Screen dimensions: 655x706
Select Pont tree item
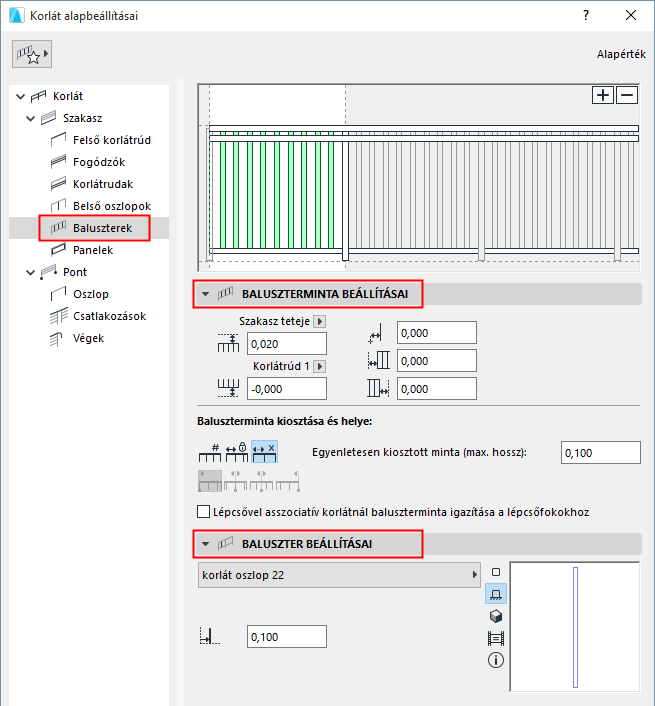coord(75,272)
